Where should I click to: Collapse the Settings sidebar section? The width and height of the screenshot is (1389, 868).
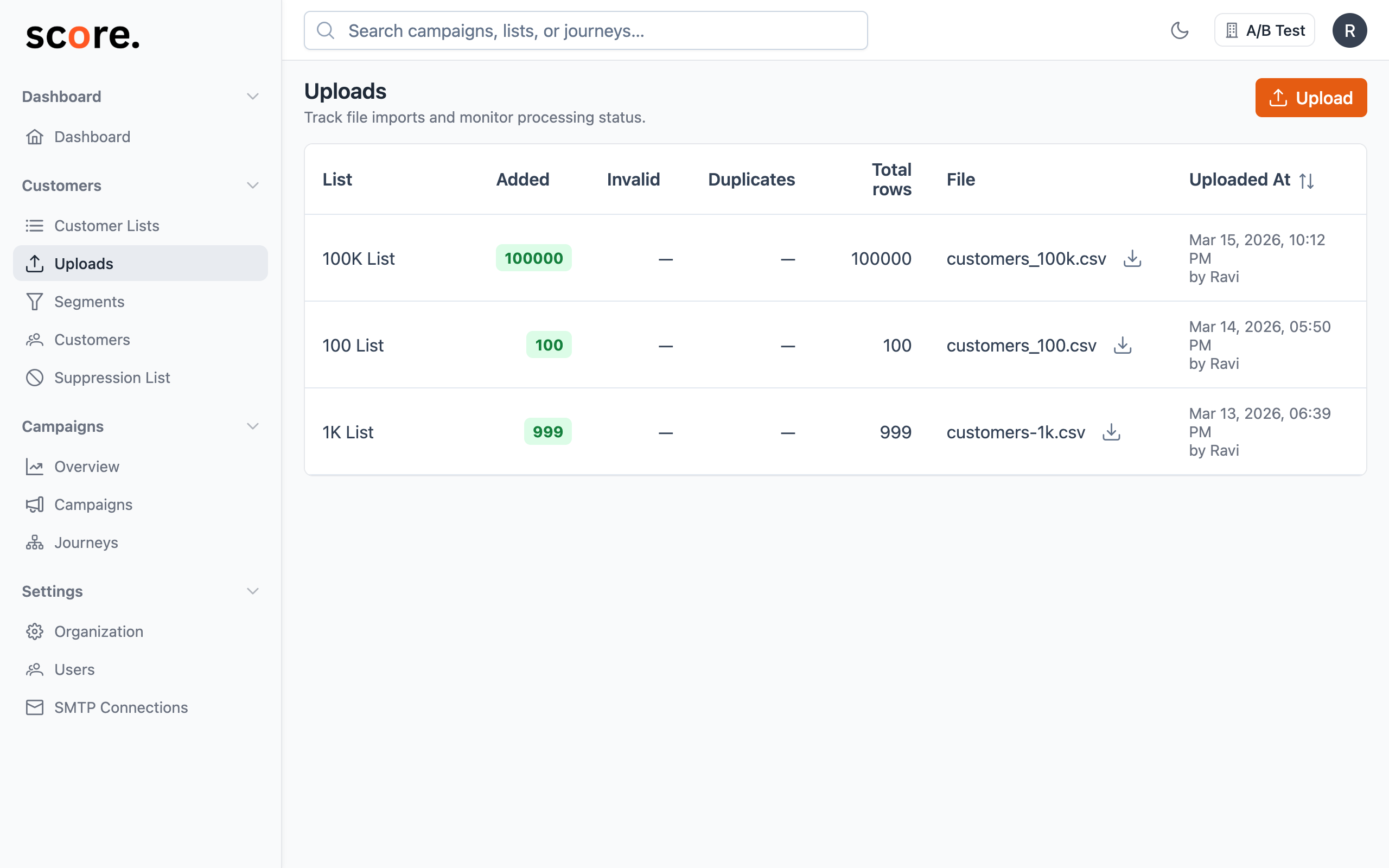tap(252, 591)
